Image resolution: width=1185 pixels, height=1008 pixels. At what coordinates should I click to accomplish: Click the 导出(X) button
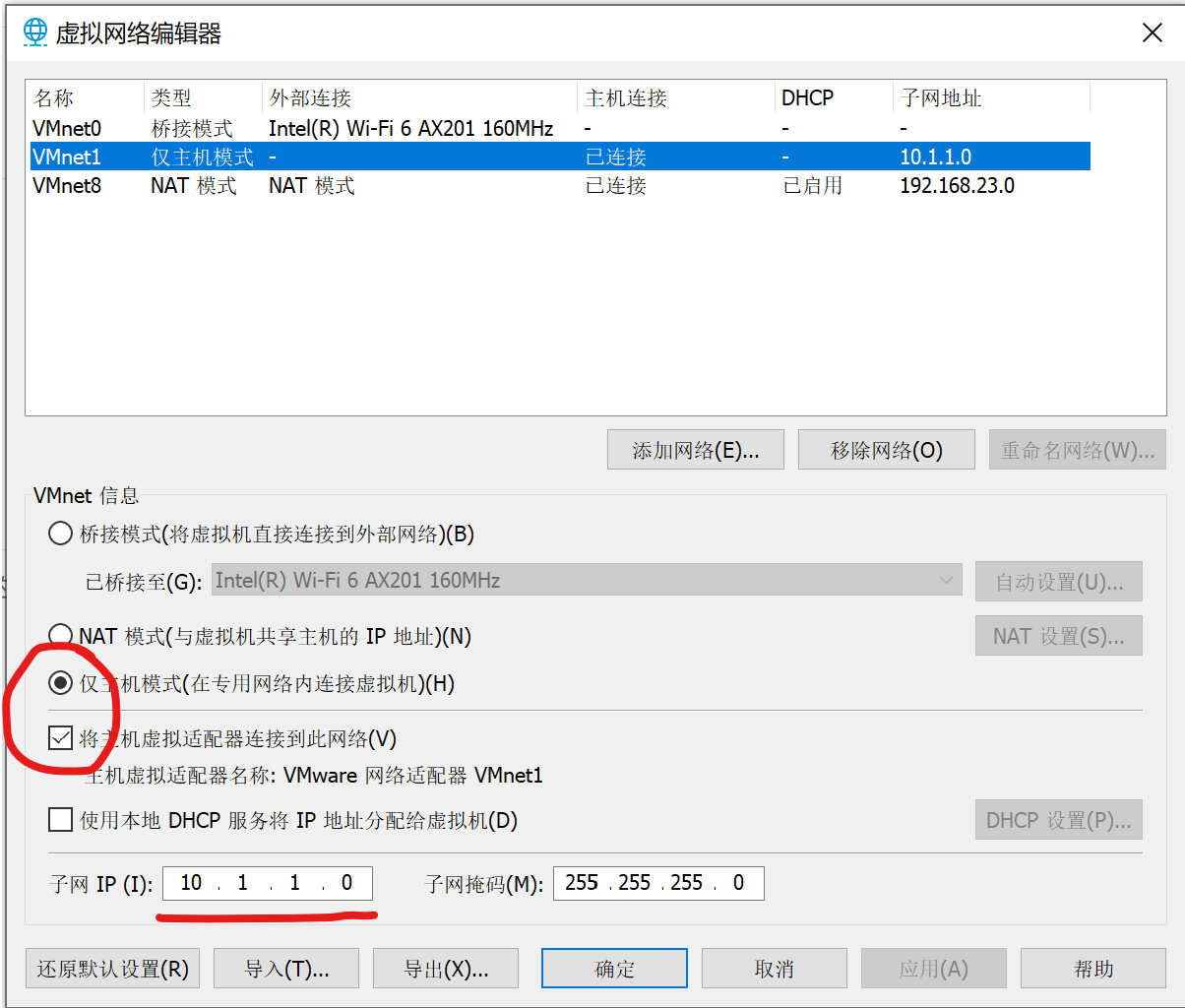point(446,969)
